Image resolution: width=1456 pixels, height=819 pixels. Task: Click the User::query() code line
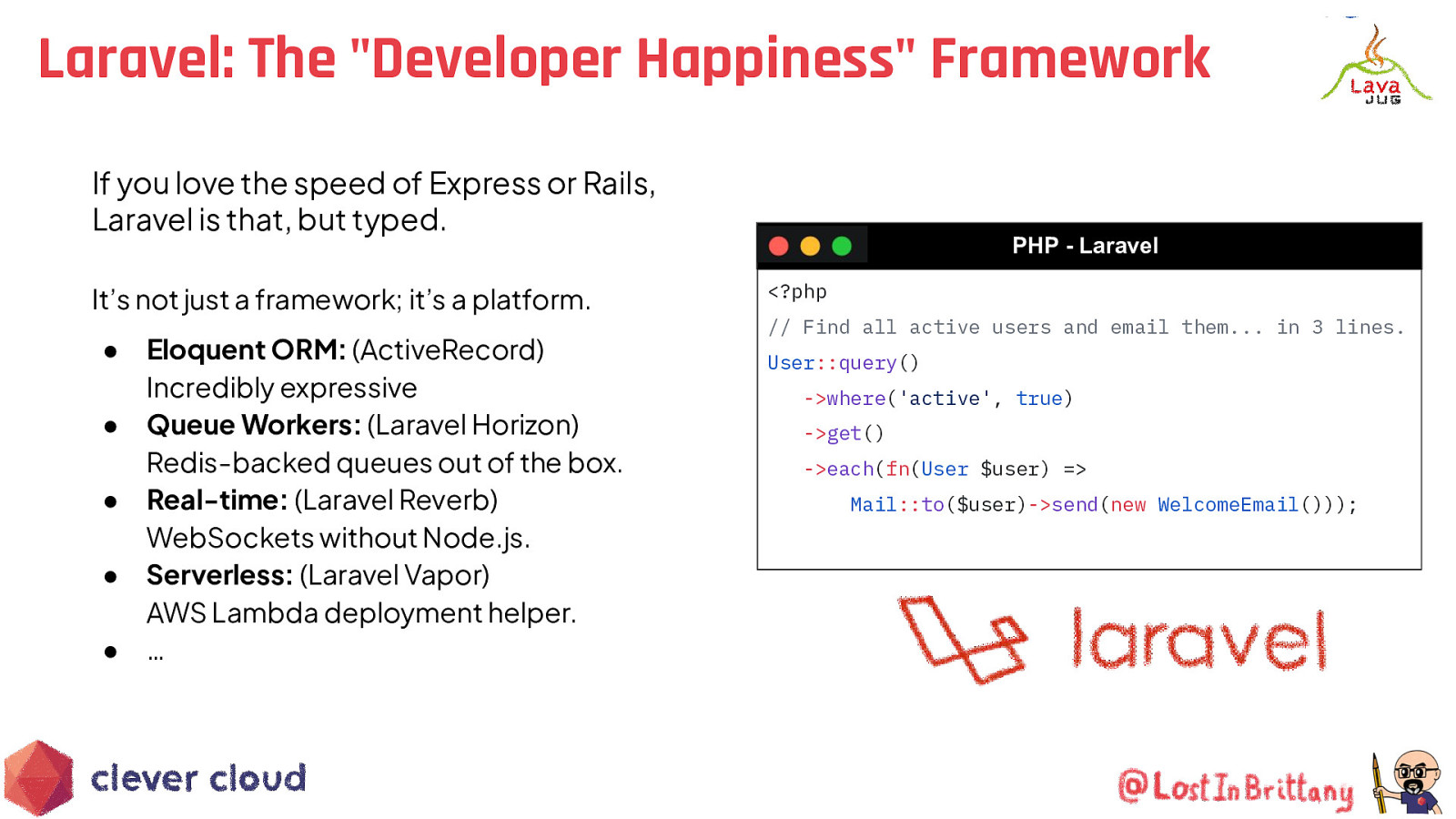tap(843, 363)
